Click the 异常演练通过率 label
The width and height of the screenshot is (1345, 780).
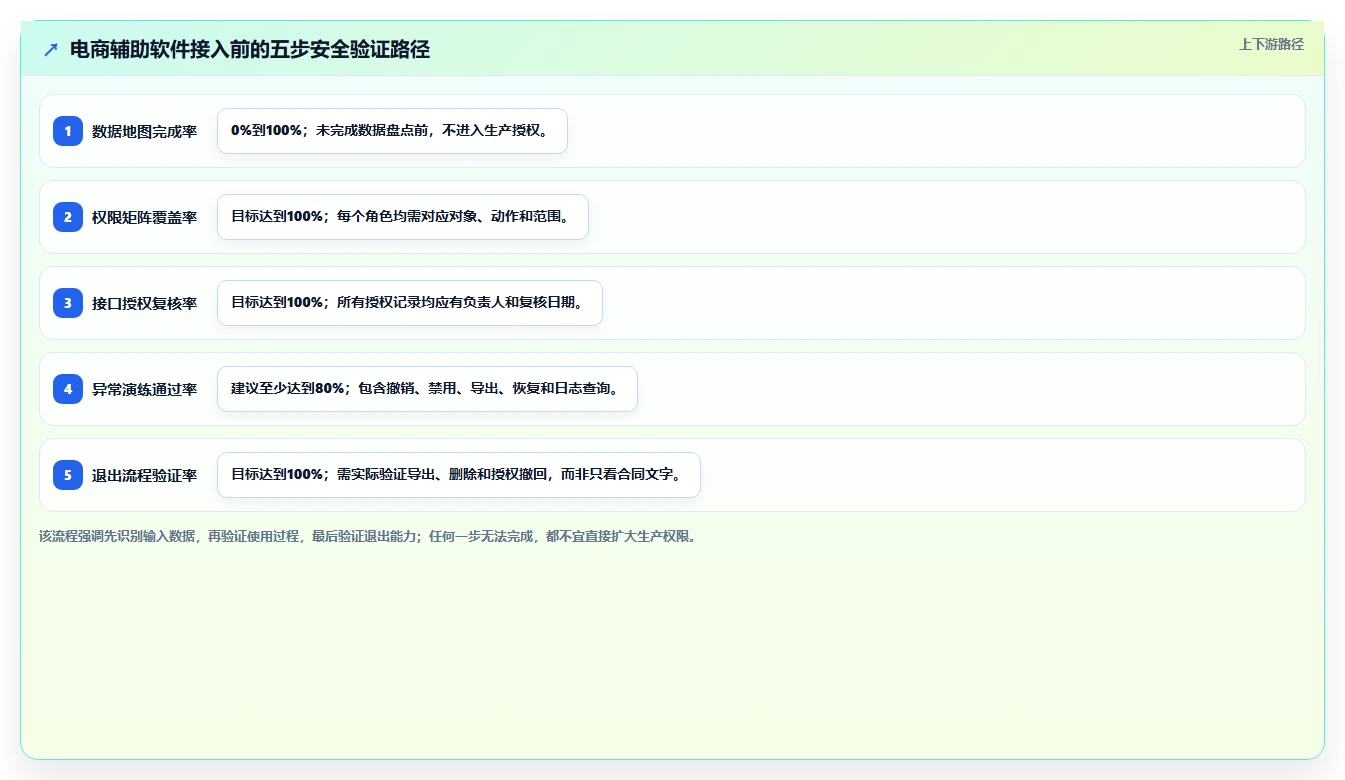[144, 389]
